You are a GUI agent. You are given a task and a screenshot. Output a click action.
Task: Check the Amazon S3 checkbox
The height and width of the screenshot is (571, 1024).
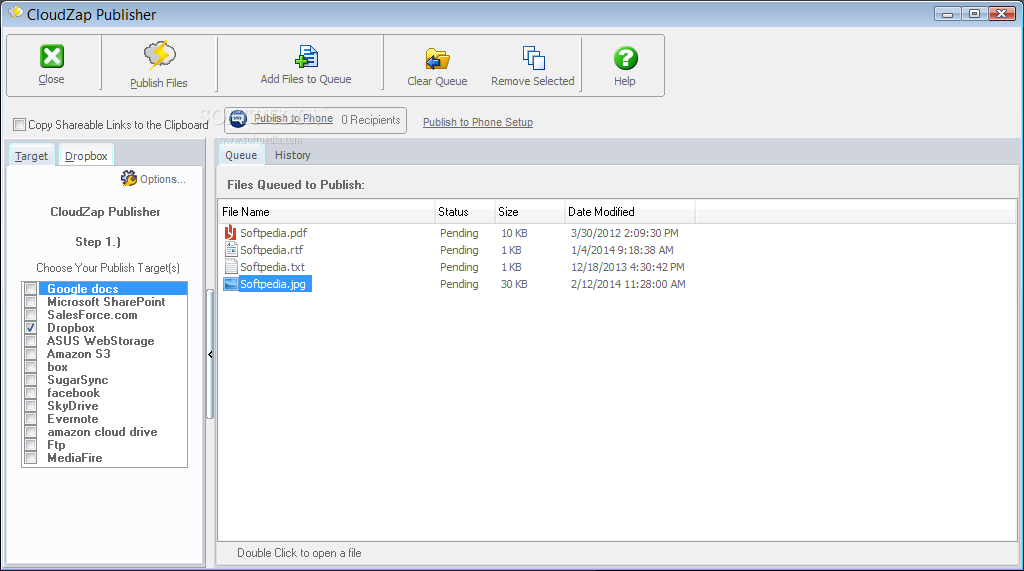pos(30,354)
